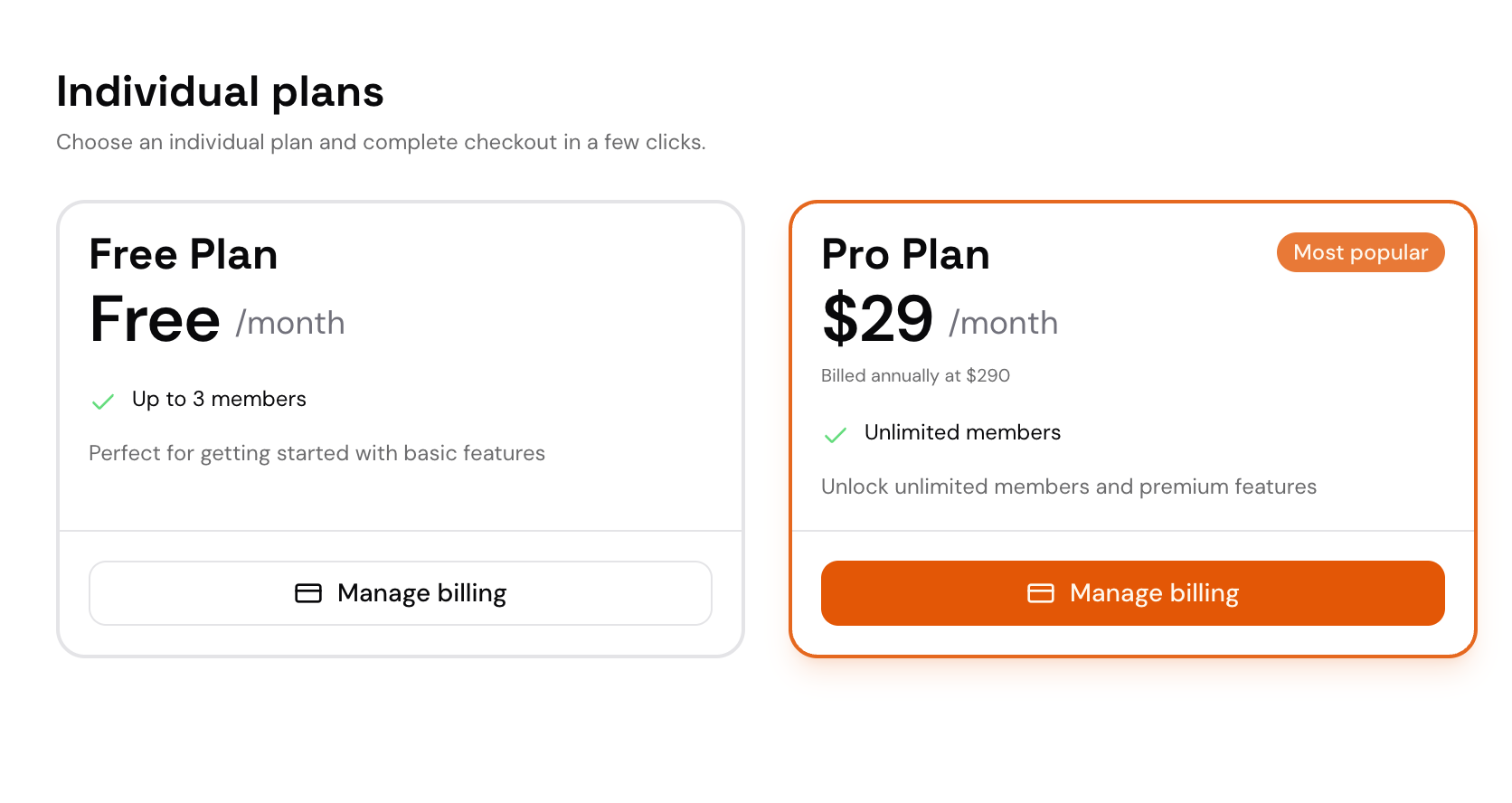Click the $29 price figure
Screen dimensions: 1512x803
click(877, 319)
